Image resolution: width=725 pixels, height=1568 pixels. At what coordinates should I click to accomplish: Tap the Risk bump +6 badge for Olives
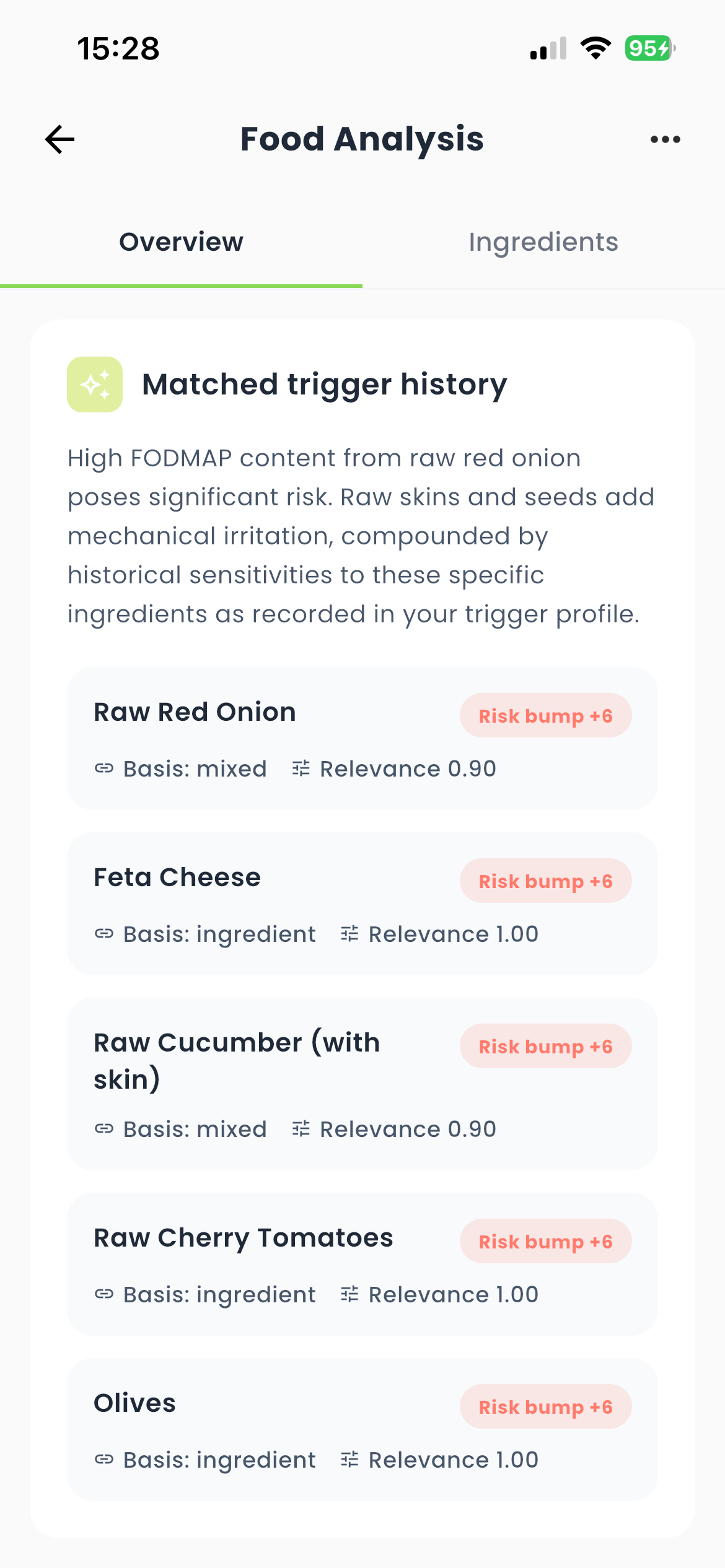pos(545,1407)
